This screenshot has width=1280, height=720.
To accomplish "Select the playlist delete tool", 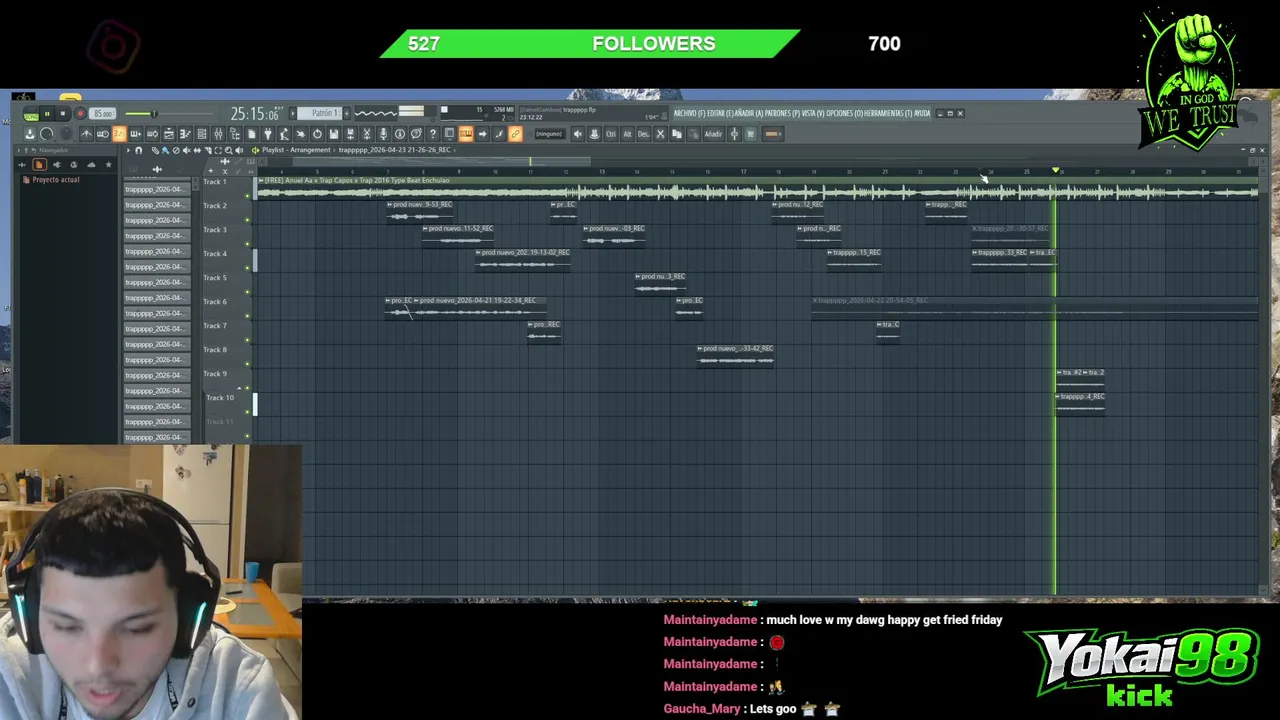I will point(176,150).
